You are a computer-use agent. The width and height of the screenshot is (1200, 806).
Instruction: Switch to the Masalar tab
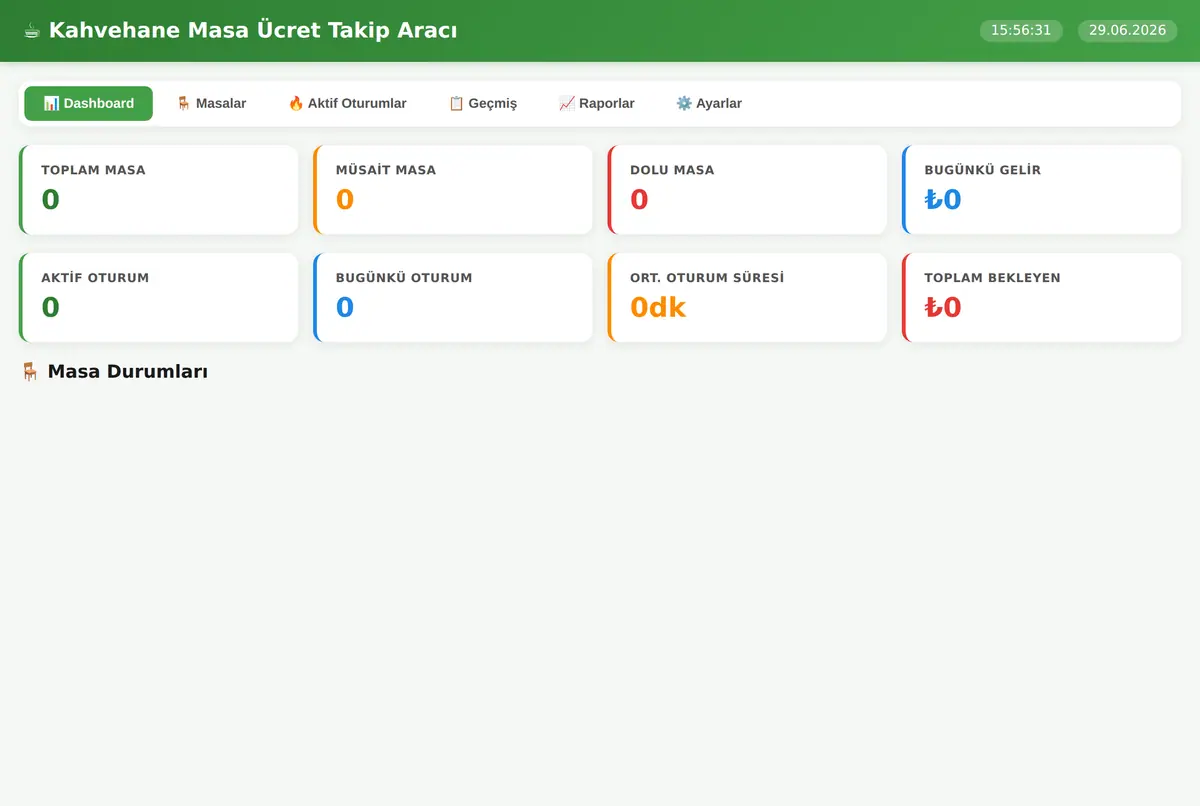click(211, 103)
